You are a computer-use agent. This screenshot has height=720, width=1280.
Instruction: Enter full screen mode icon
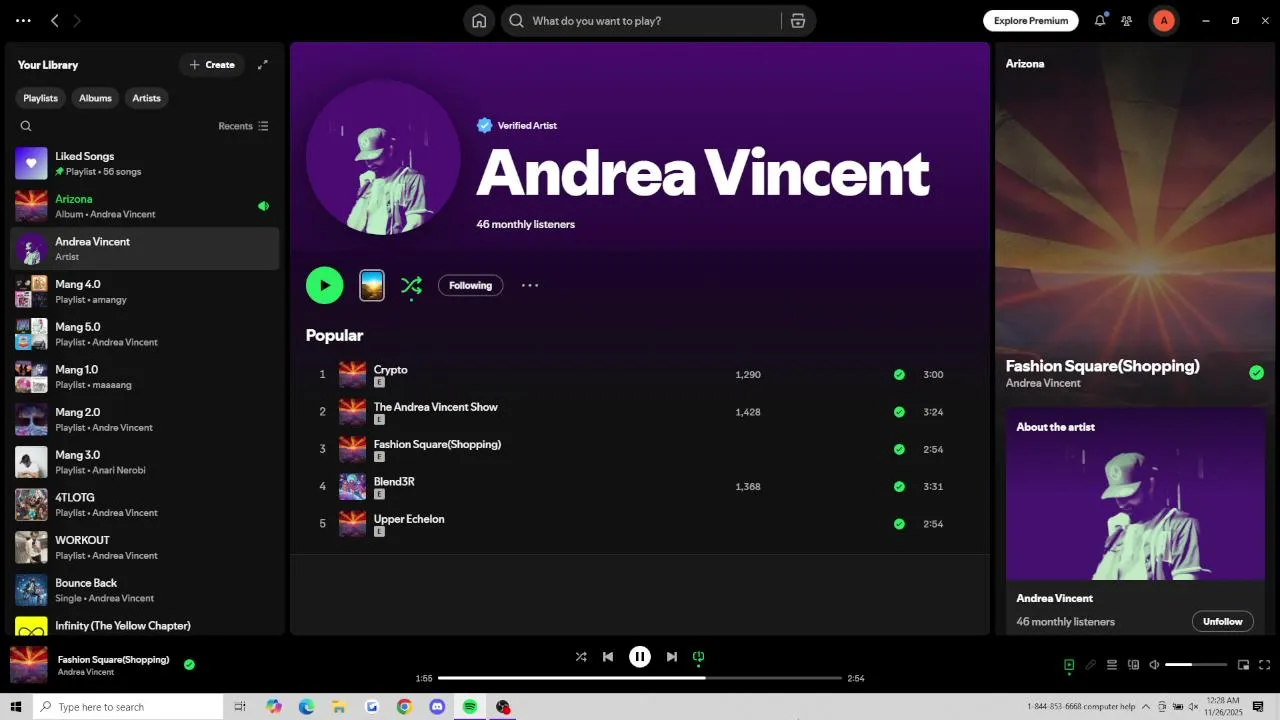coord(1265,665)
